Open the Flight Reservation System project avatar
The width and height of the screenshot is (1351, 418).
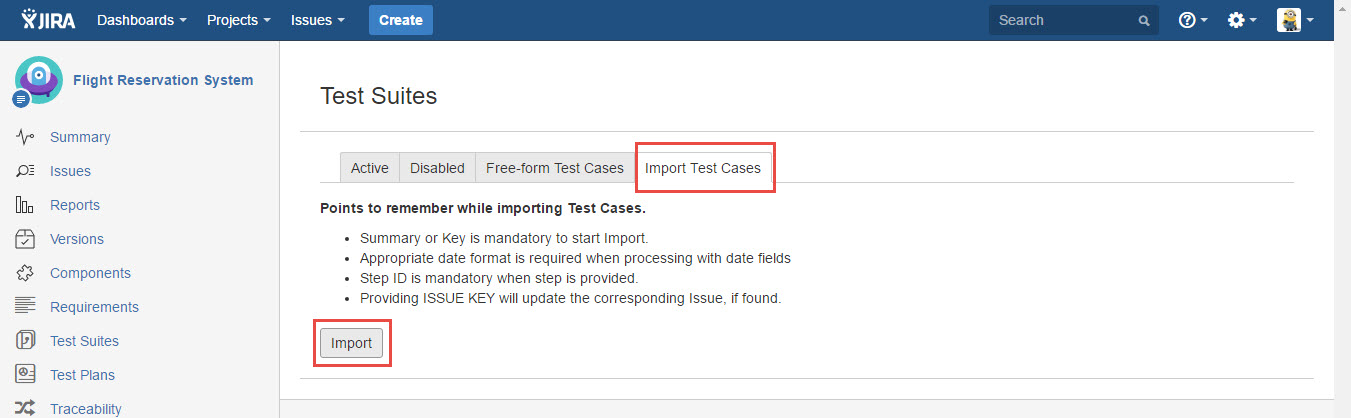pos(38,81)
